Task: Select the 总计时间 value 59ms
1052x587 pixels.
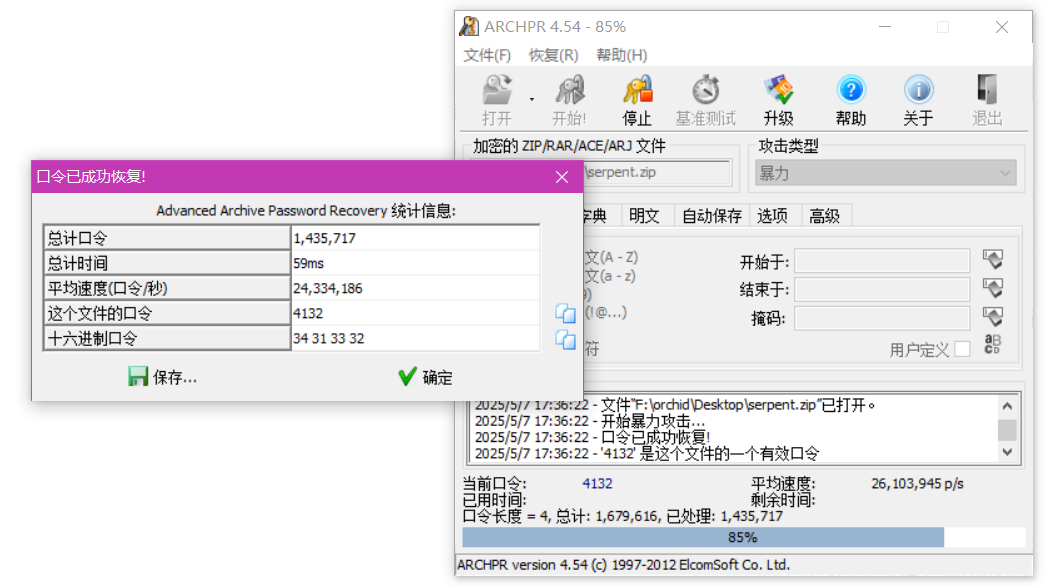Action: [x=415, y=263]
